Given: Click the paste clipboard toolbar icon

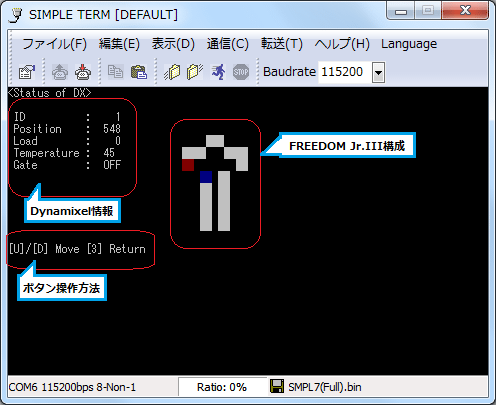Looking at the screenshot, I should 139,72.
